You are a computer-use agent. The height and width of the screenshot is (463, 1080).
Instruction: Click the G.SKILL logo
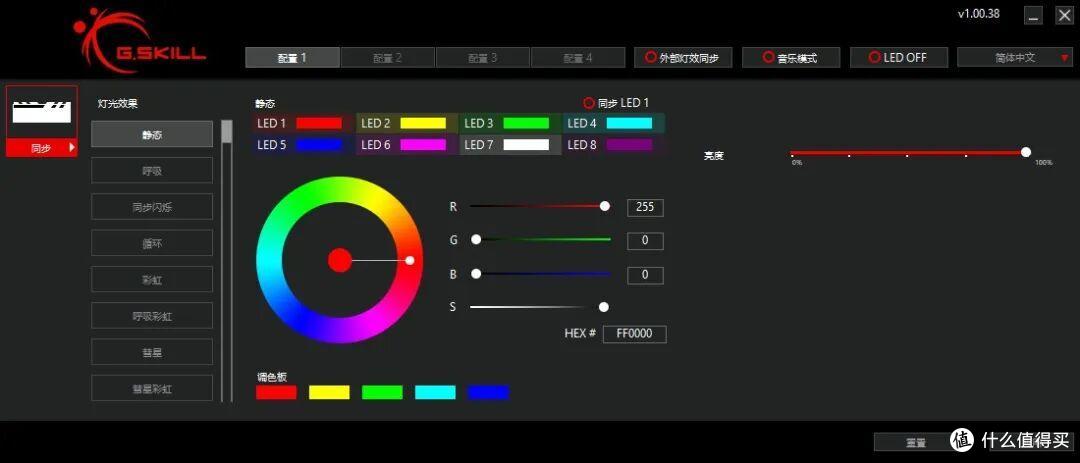pyautogui.click(x=139, y=41)
